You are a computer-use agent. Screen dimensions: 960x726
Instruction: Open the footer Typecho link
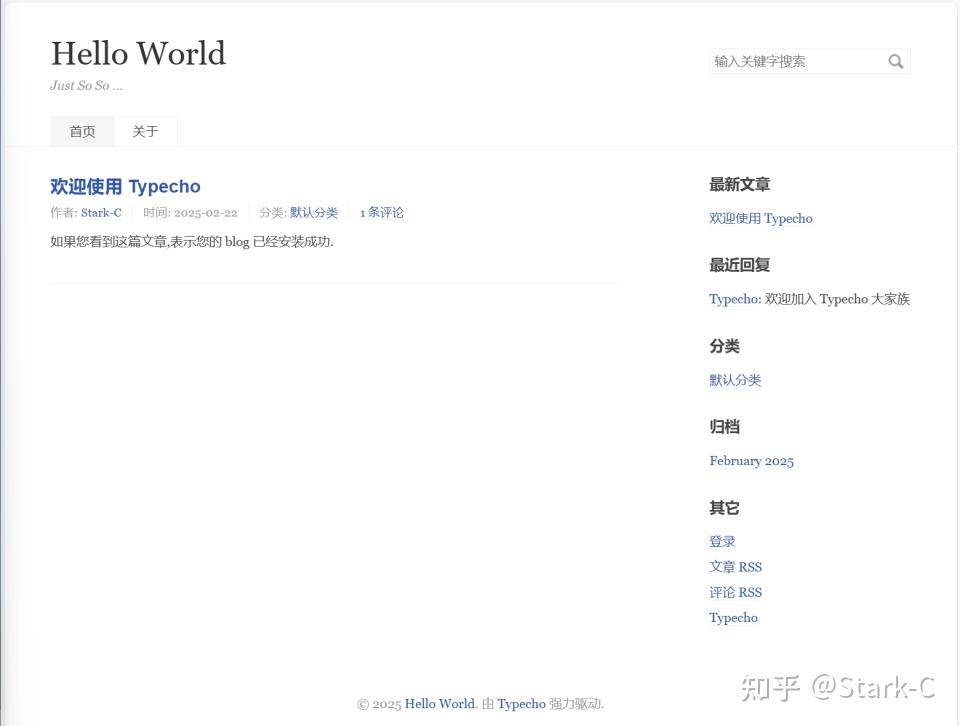click(x=521, y=704)
